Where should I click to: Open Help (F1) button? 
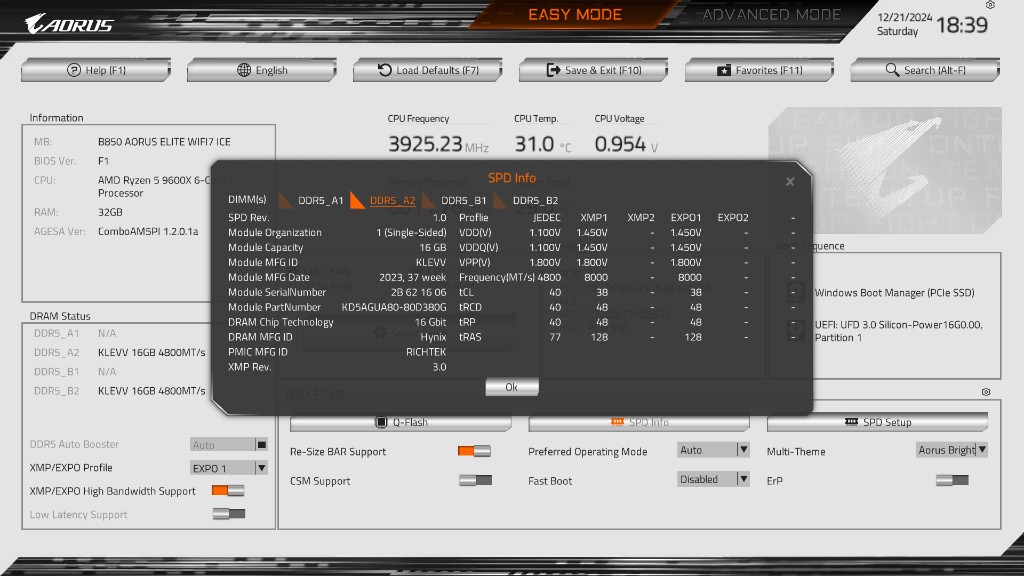click(x=96, y=70)
